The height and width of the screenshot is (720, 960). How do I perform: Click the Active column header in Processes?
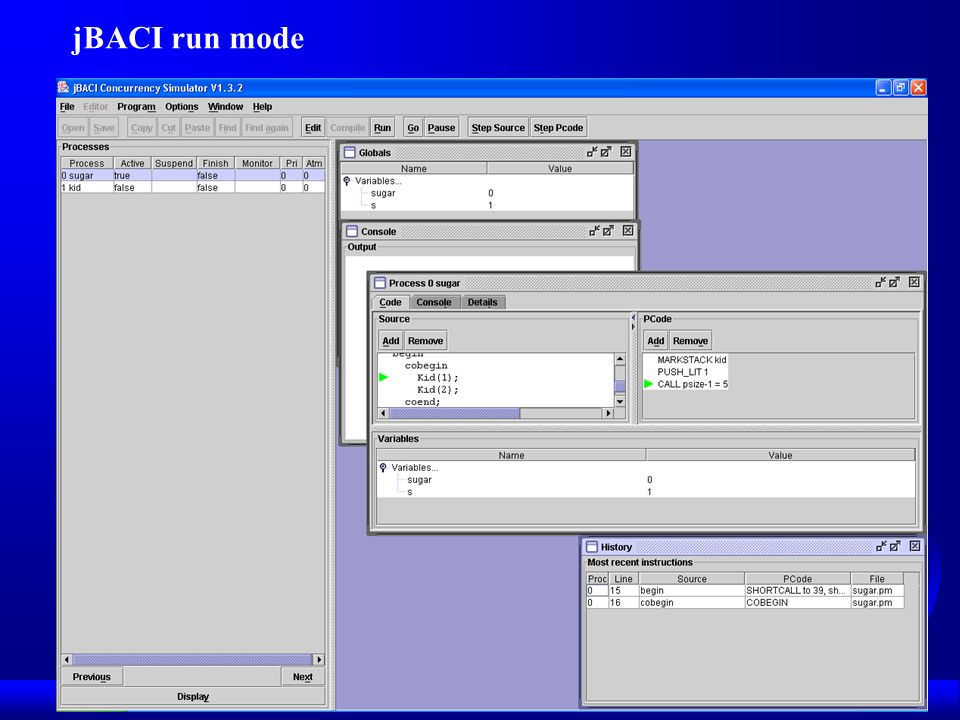(132, 163)
